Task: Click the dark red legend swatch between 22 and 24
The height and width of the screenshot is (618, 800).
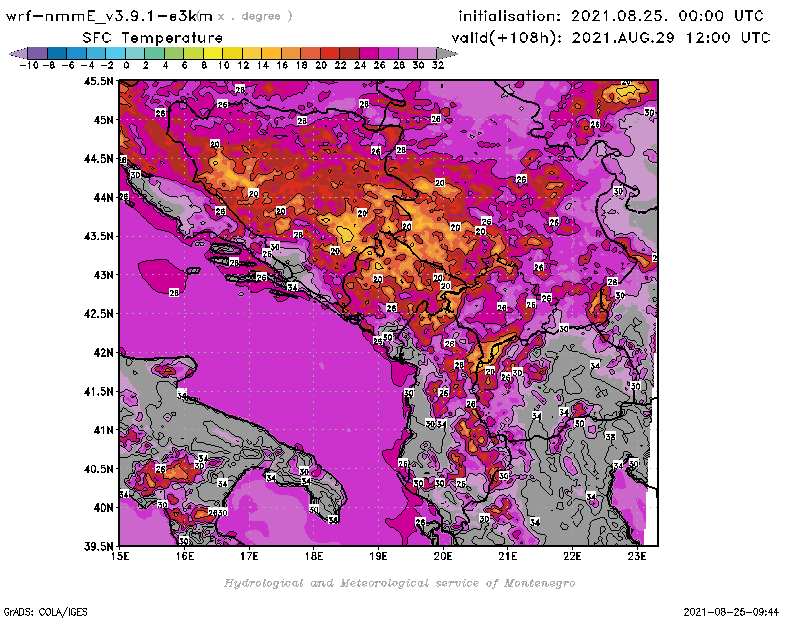Action: coord(349,53)
